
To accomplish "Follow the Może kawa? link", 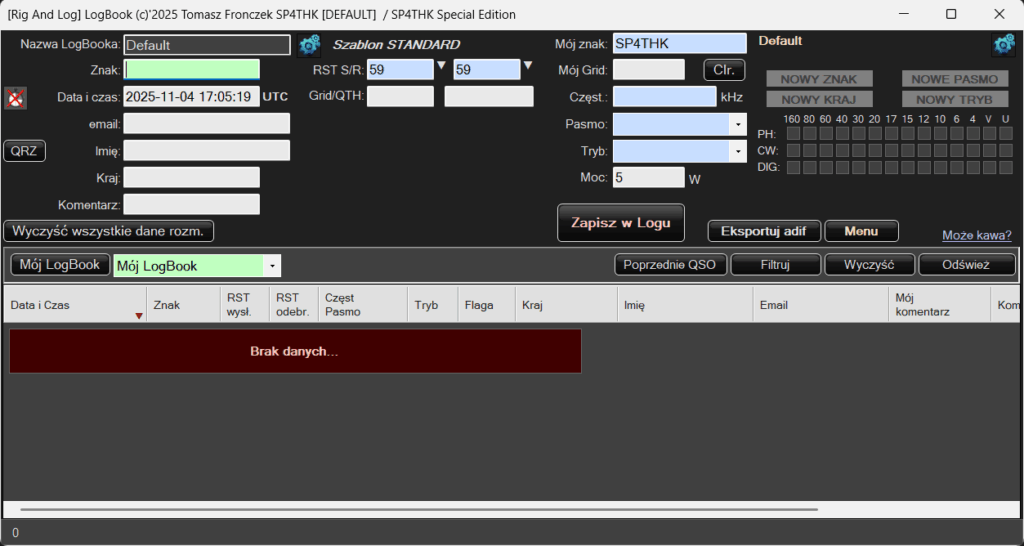I will click(x=976, y=236).
